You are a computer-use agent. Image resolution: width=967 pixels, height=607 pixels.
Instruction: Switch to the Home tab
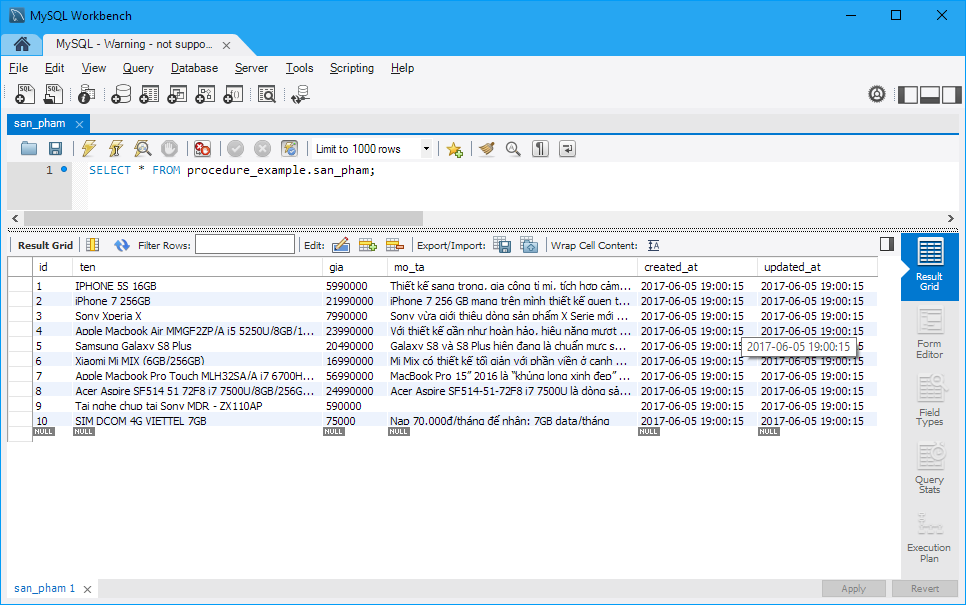(22, 44)
